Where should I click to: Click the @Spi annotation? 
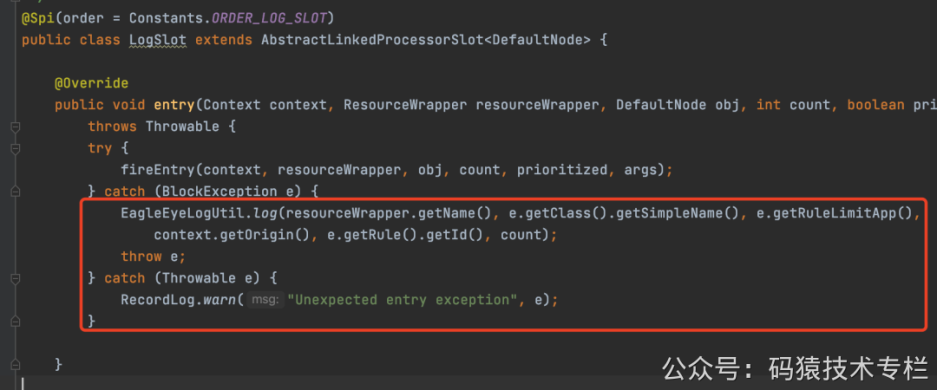coord(39,19)
